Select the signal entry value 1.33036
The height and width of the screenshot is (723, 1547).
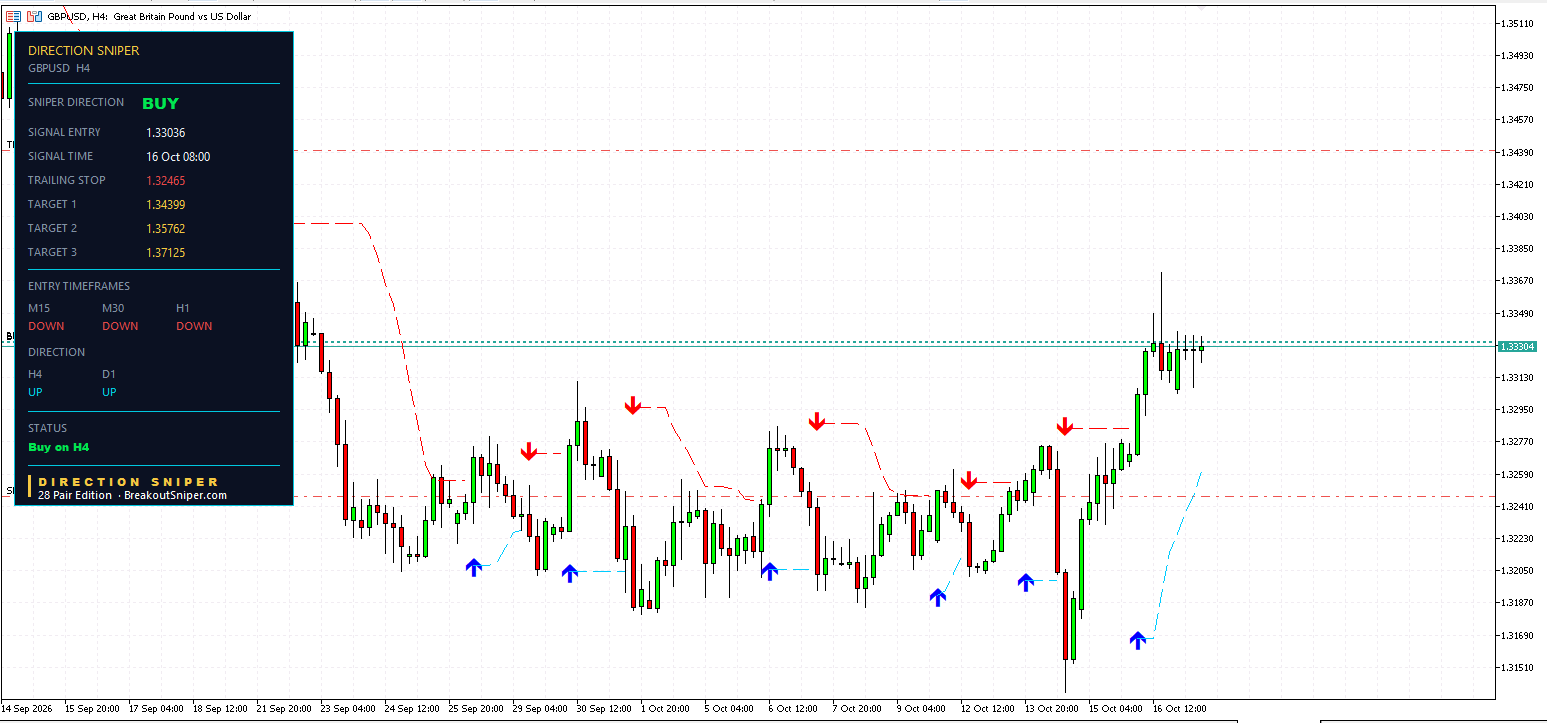coord(166,132)
